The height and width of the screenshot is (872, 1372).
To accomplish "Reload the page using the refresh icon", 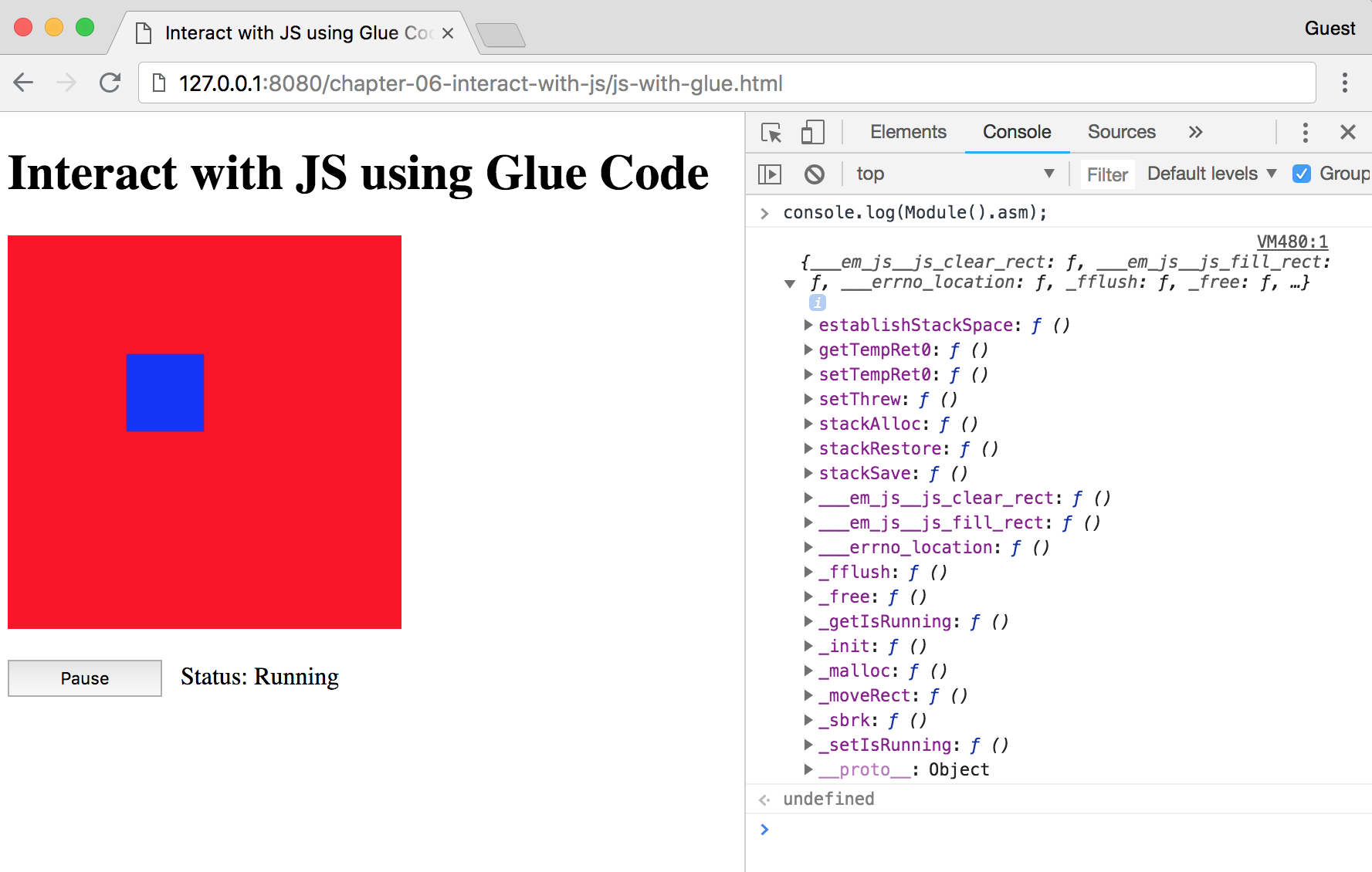I will (x=110, y=83).
